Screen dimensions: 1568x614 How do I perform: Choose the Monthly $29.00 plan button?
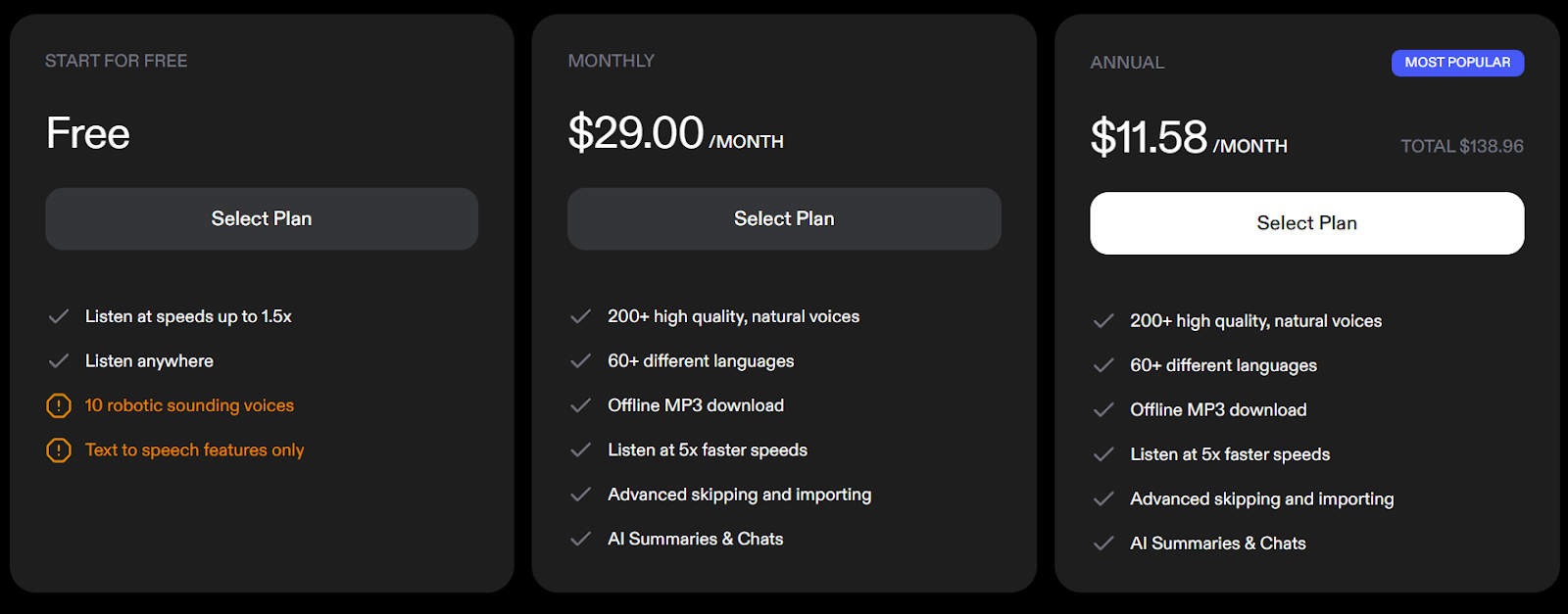pos(784,218)
